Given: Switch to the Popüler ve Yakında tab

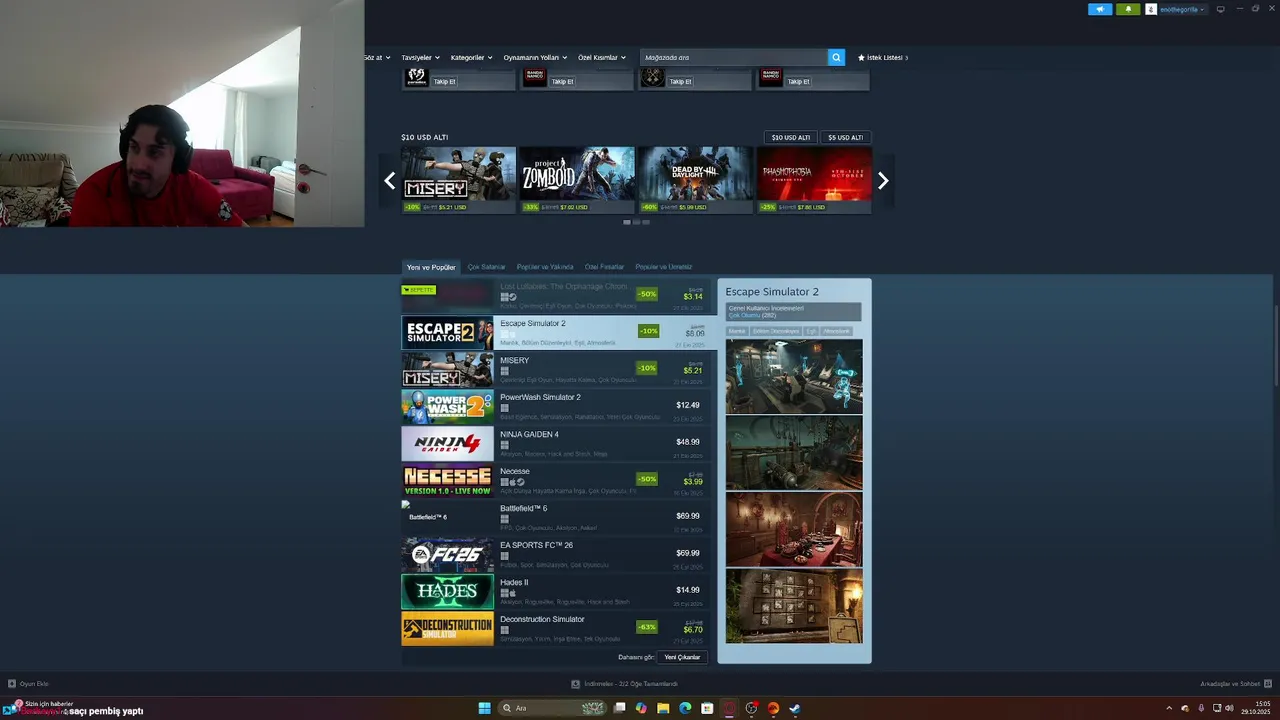Looking at the screenshot, I should coord(545,267).
